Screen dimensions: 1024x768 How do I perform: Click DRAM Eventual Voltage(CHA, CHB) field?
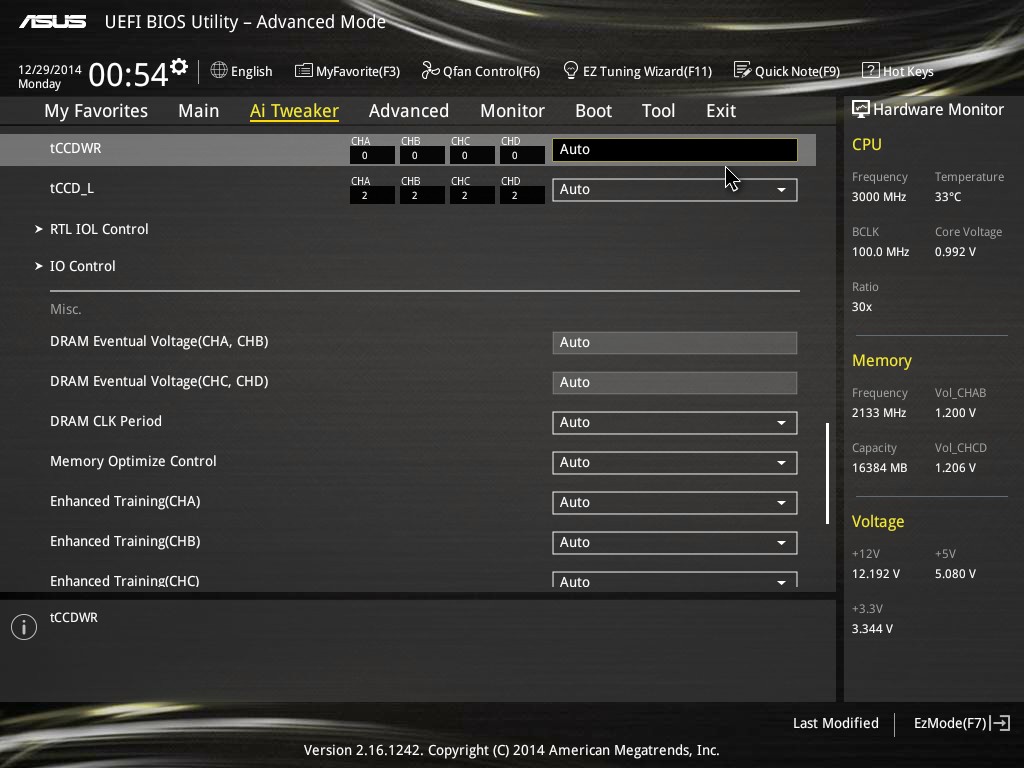675,343
